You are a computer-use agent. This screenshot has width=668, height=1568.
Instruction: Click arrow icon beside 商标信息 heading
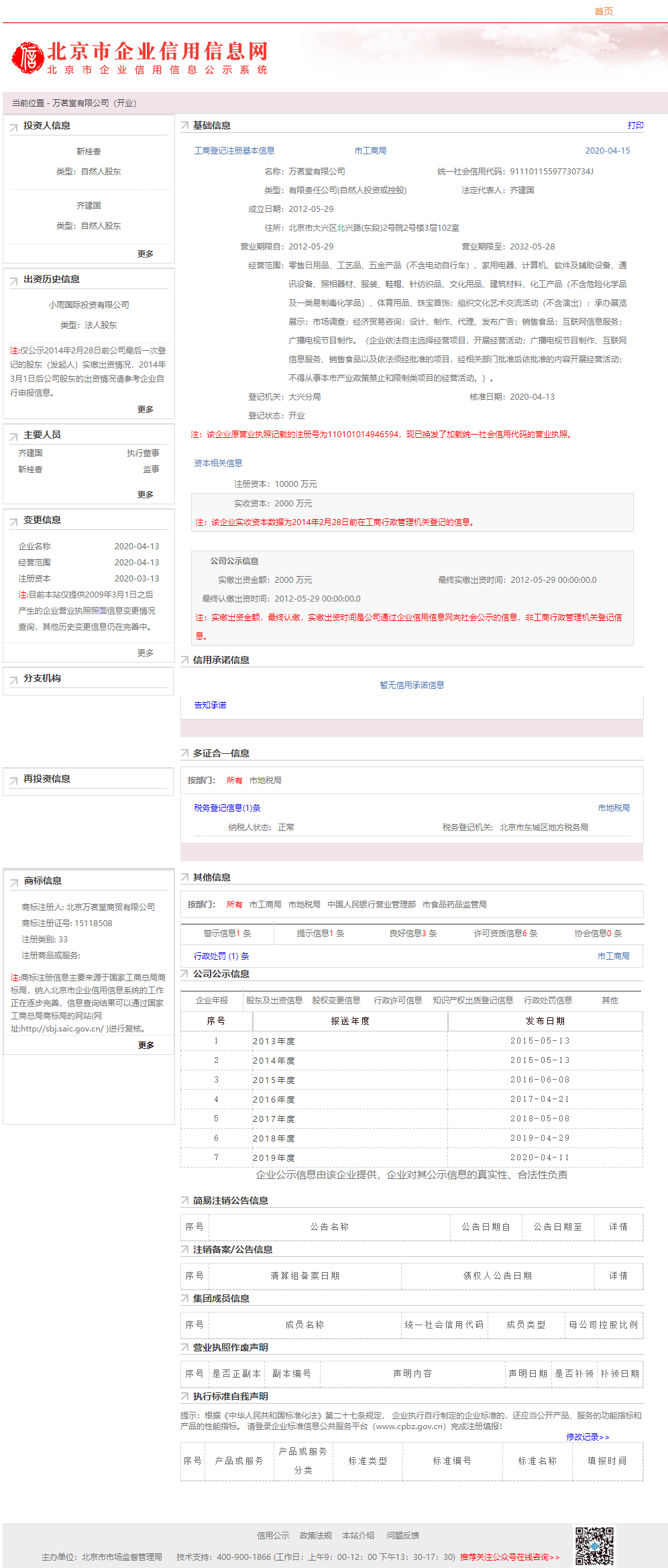(x=14, y=882)
